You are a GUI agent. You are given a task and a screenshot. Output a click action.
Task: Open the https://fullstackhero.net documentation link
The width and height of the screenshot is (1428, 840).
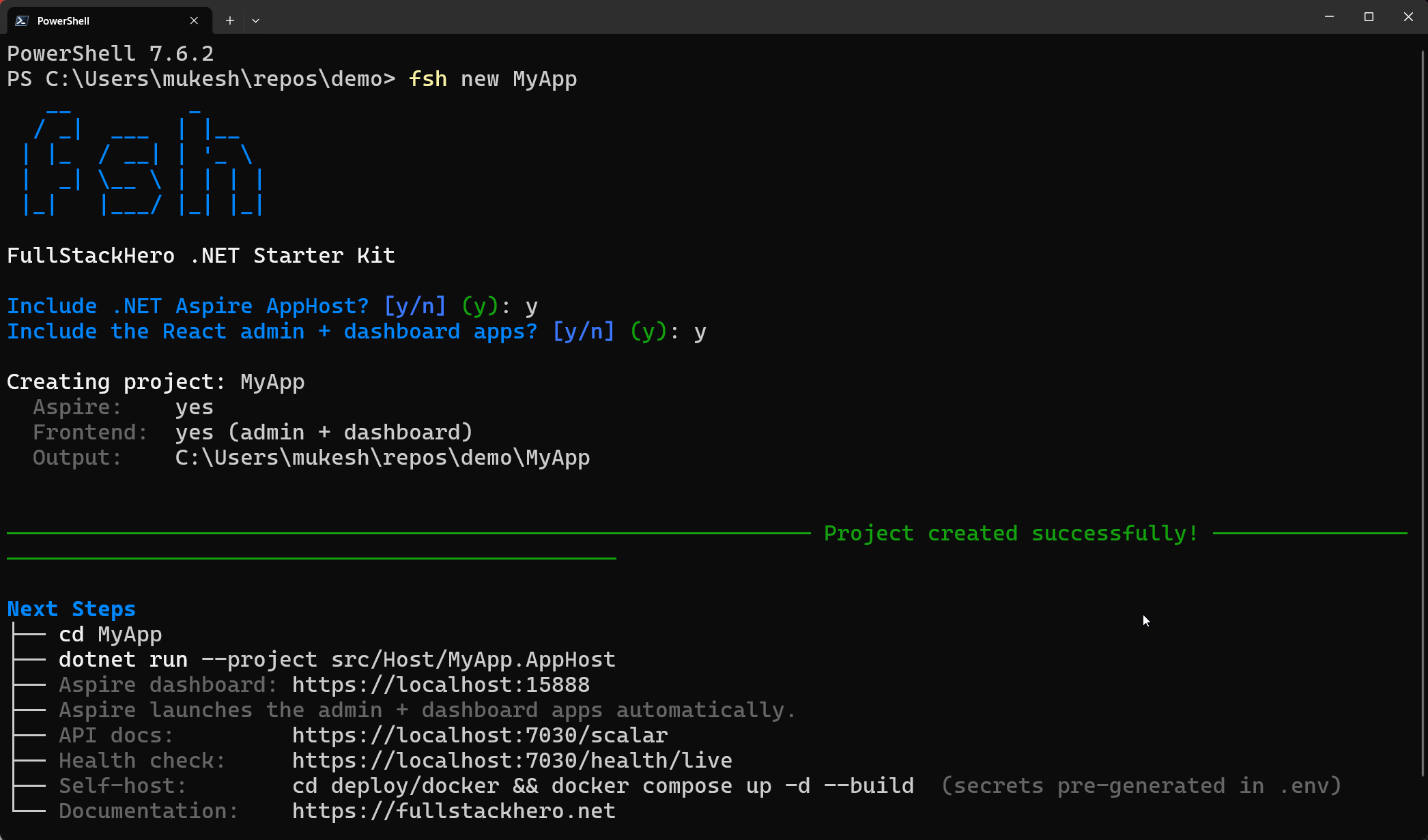(454, 811)
